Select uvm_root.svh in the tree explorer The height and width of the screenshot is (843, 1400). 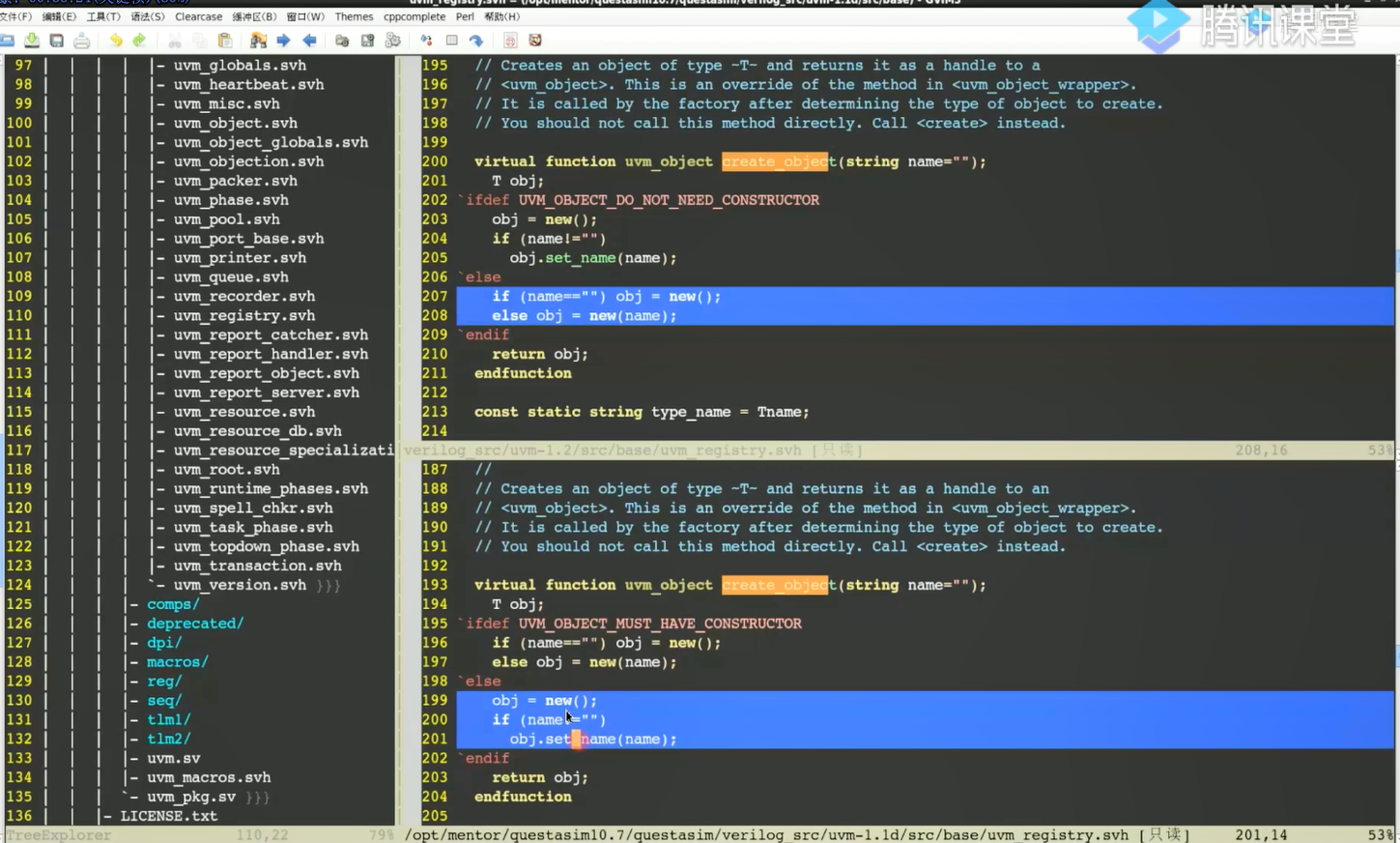227,470
